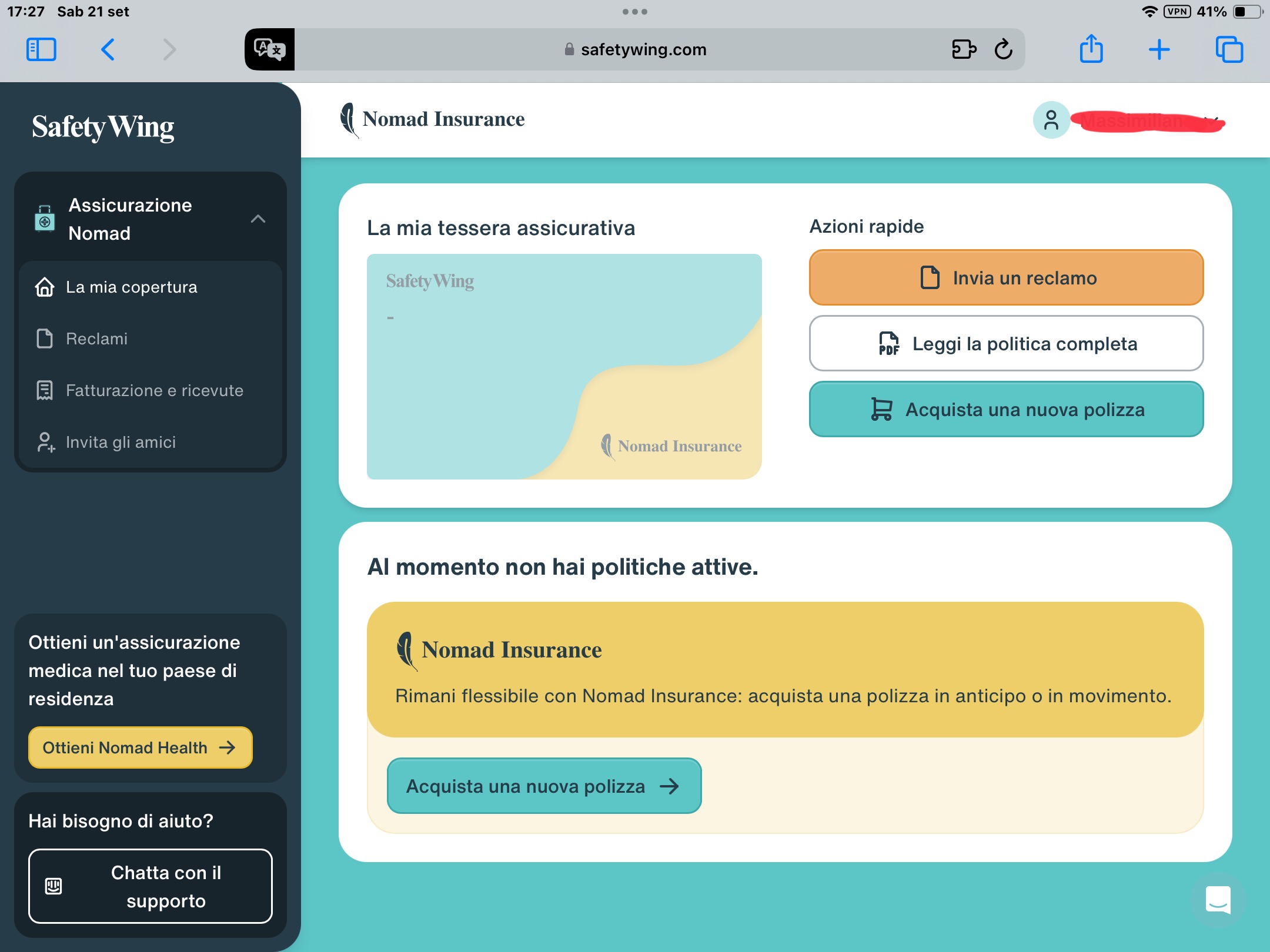Tap the three dots multitasking menu
The width and height of the screenshot is (1270, 952).
coord(635,12)
